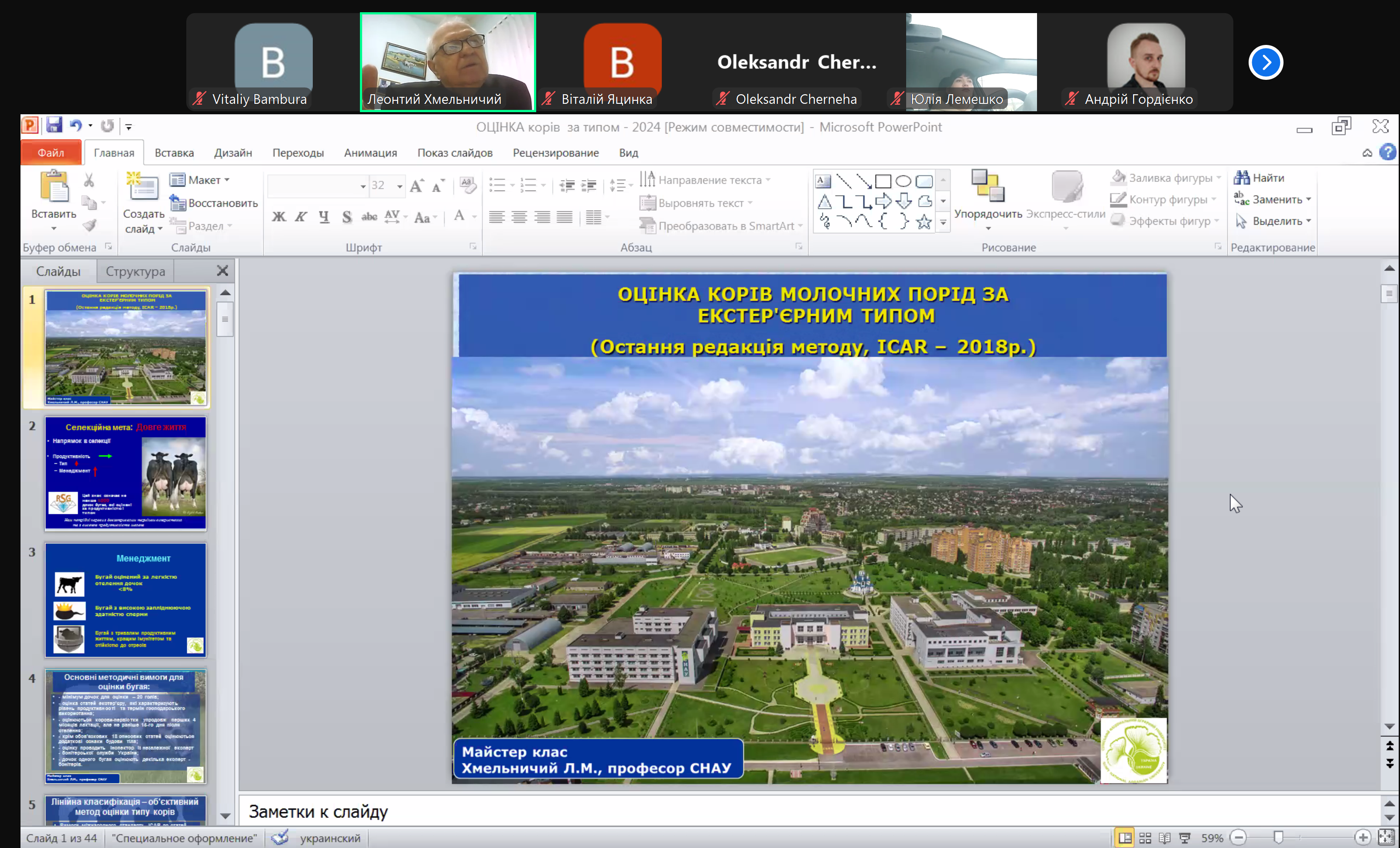Fit slide to current window icon

click(1386, 837)
